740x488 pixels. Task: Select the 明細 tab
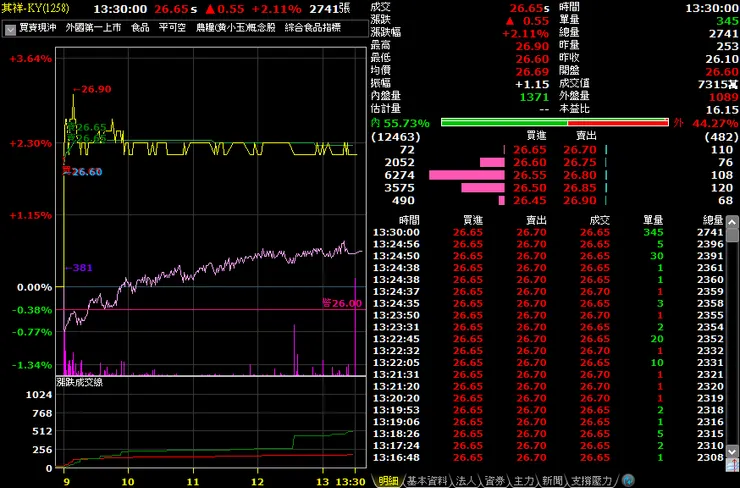388,481
